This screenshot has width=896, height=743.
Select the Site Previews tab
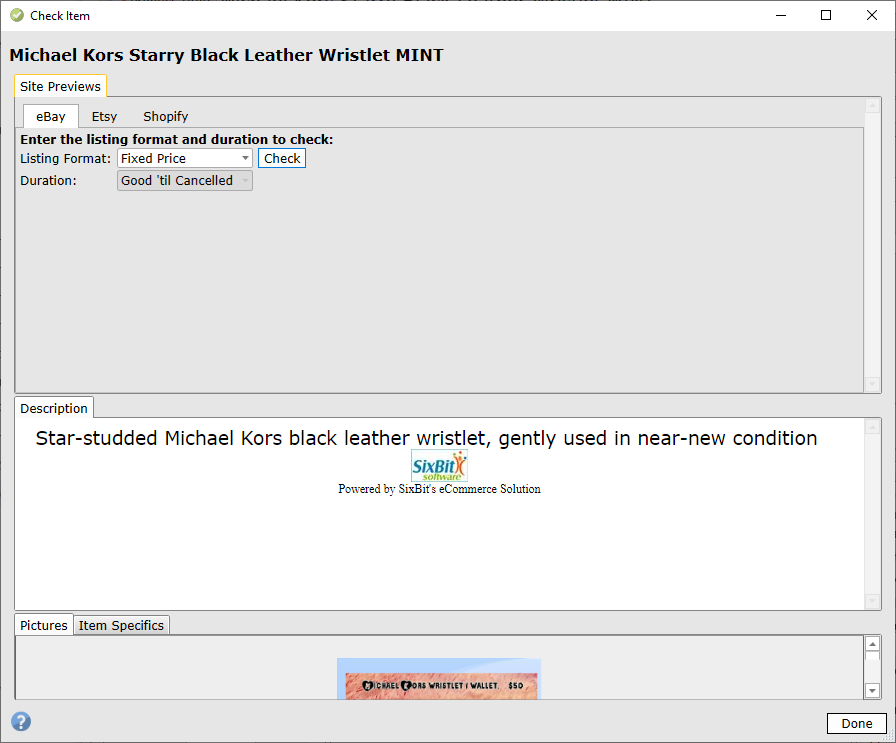pyautogui.click(x=60, y=86)
